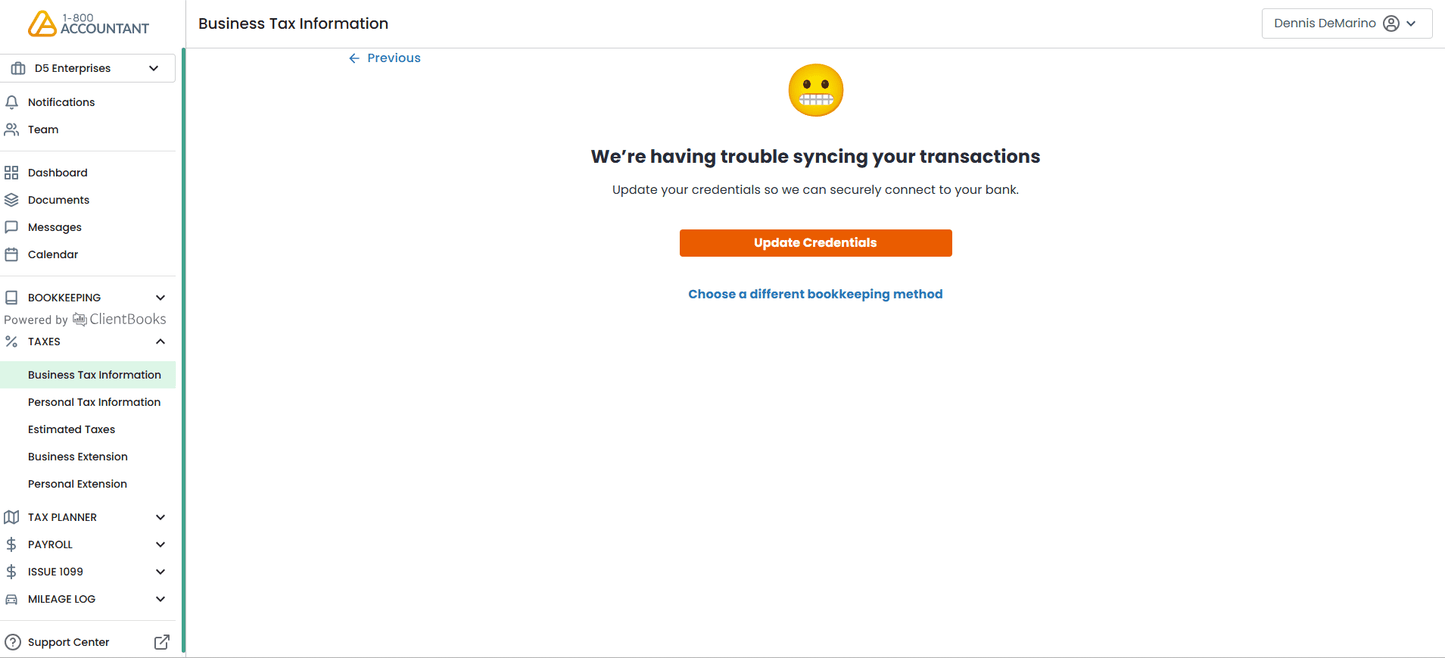Expand the Tax Planner section

click(x=160, y=517)
